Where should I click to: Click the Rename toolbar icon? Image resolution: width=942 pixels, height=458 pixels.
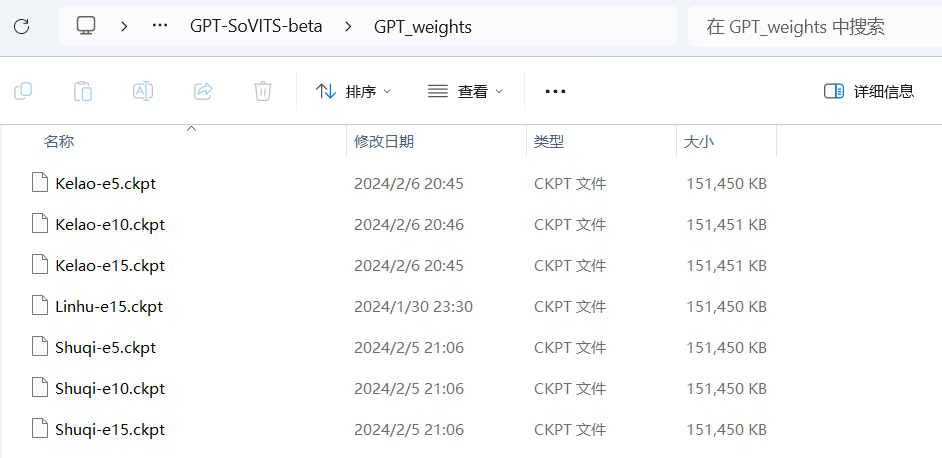point(143,91)
